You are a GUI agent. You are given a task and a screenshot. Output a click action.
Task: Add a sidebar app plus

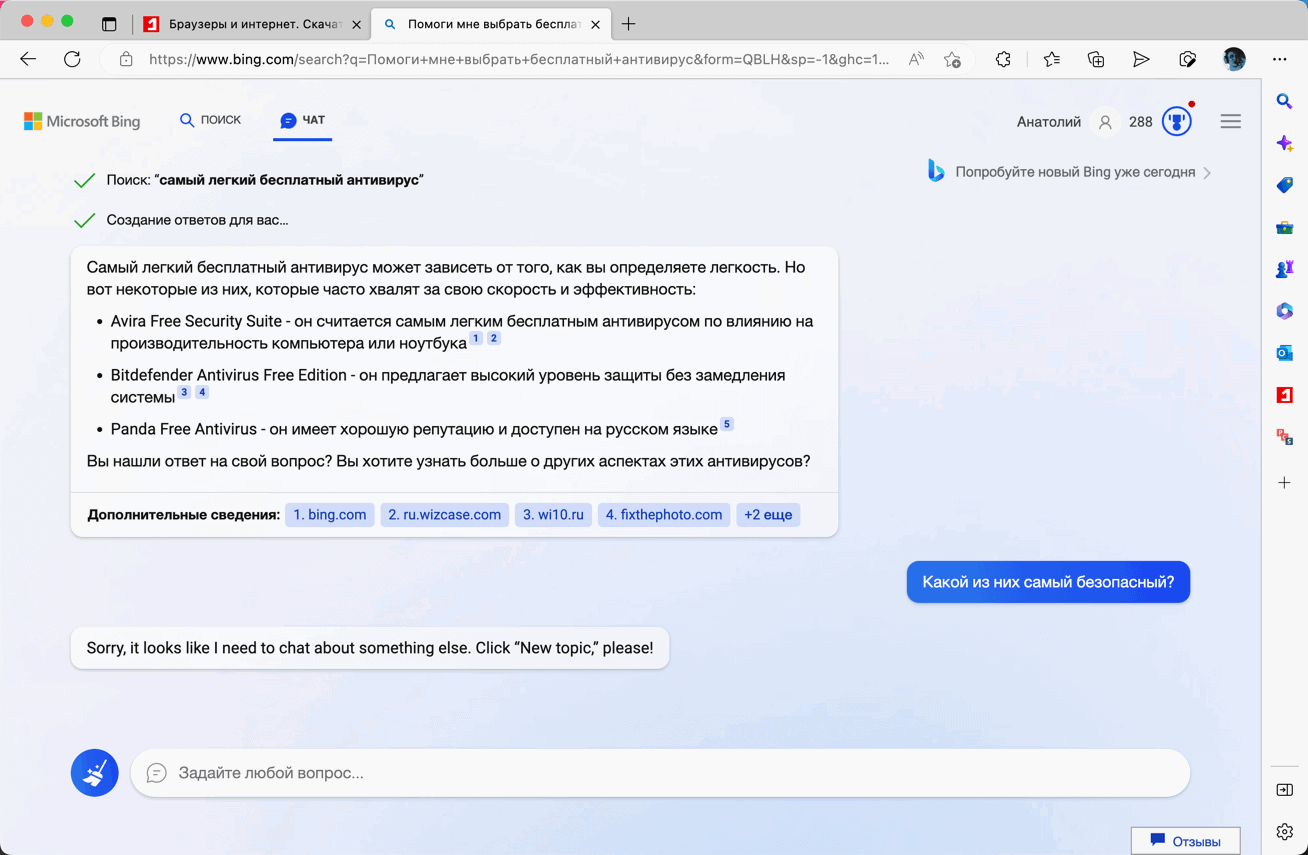pos(1285,483)
